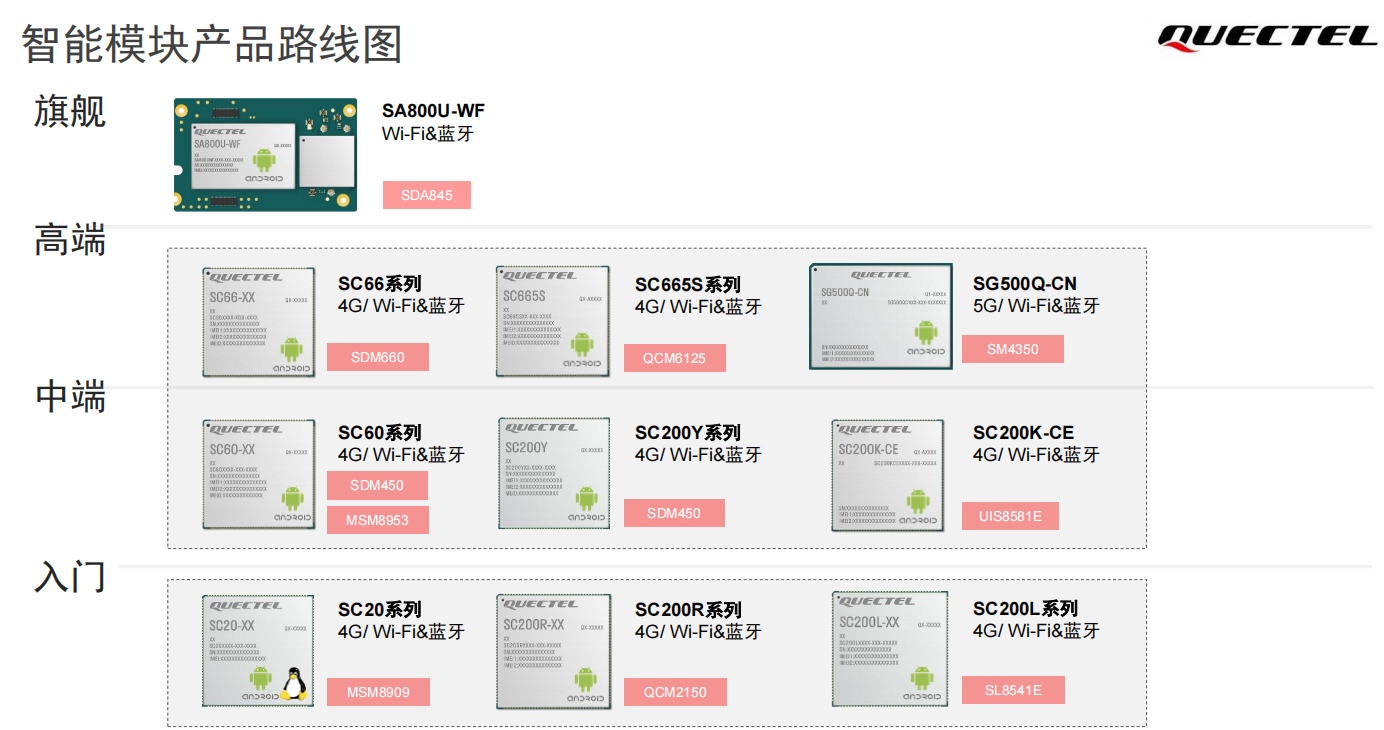This screenshot has width=1384, height=730.
Task: Click the Android icon on SC200K-CE module
Action: tap(918, 502)
